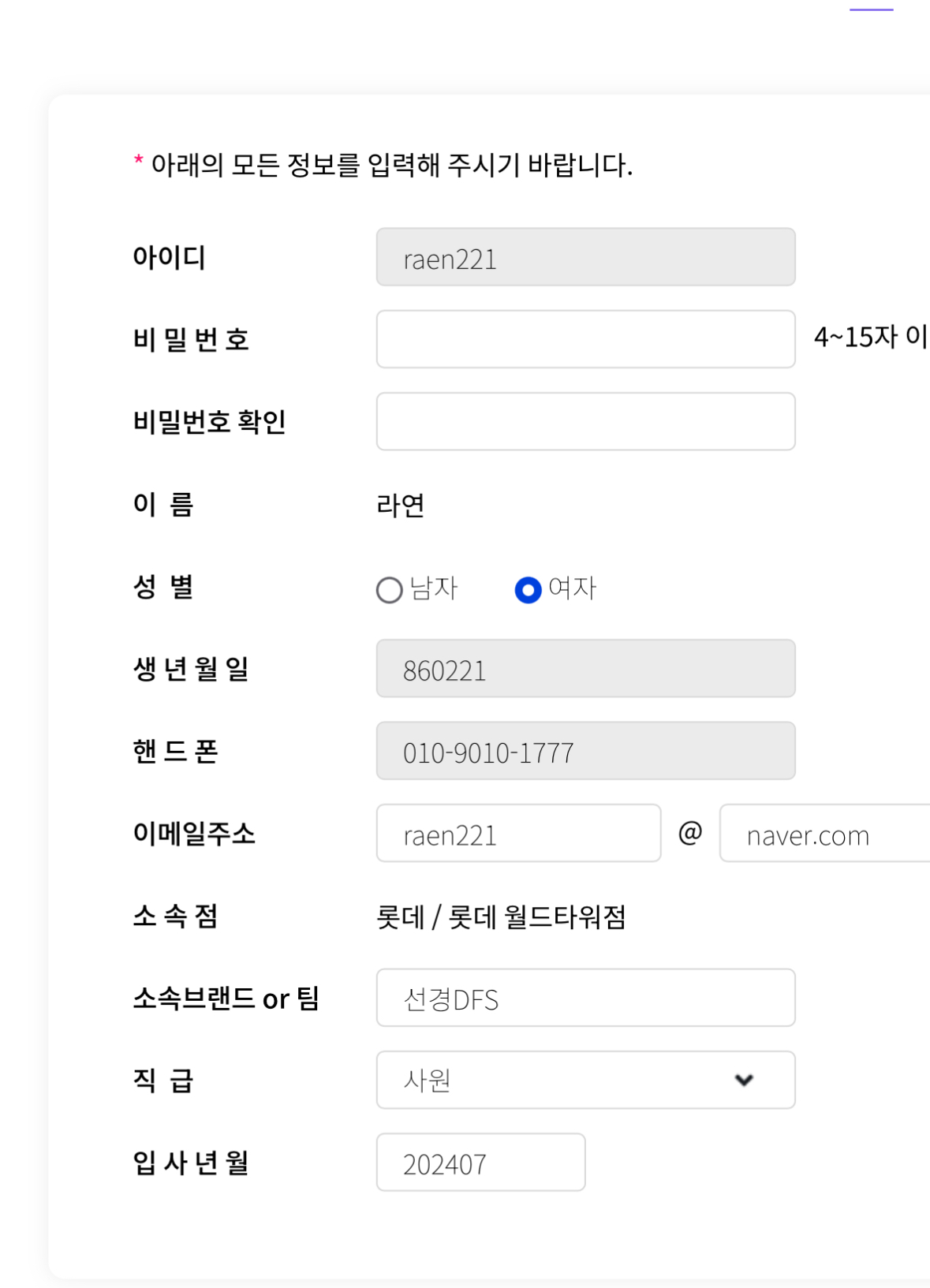Click the 핸드폰 field with 010-9010-1777
The height and width of the screenshot is (1288, 930).
pyautogui.click(x=585, y=751)
